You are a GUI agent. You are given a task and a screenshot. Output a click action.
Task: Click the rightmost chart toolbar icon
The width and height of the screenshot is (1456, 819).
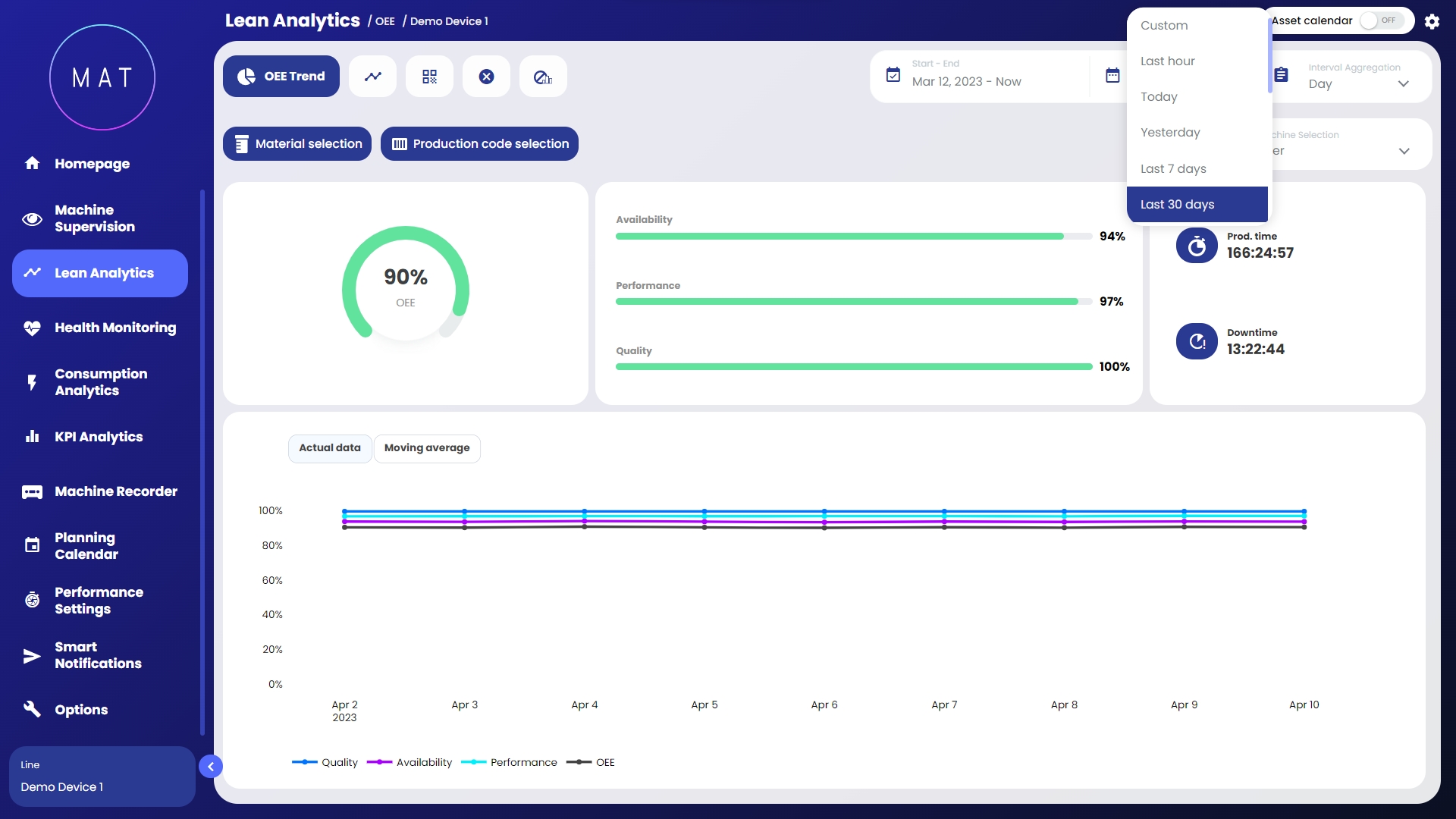tap(543, 77)
